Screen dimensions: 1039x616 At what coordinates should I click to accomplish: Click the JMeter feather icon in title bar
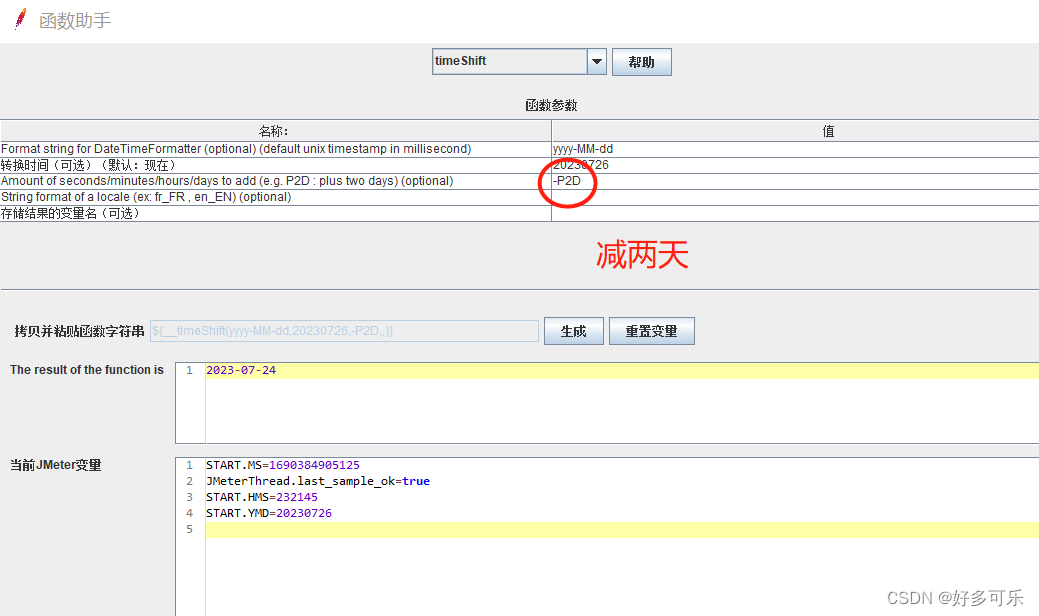pyautogui.click(x=21, y=19)
